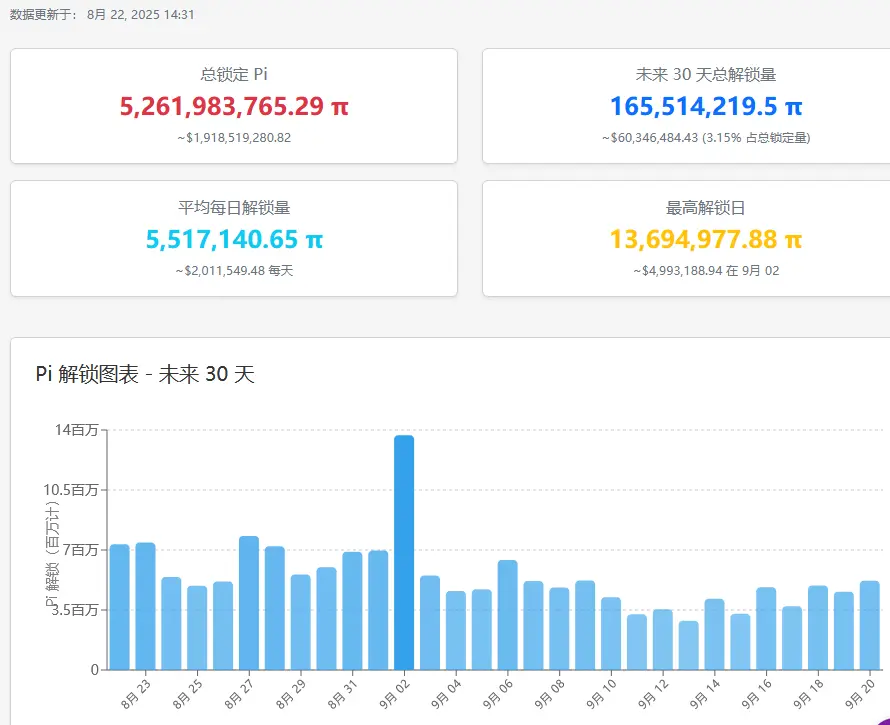The image size is (890, 725).
Task: Click the 9月 16 x-axis label
Action: (x=756, y=694)
